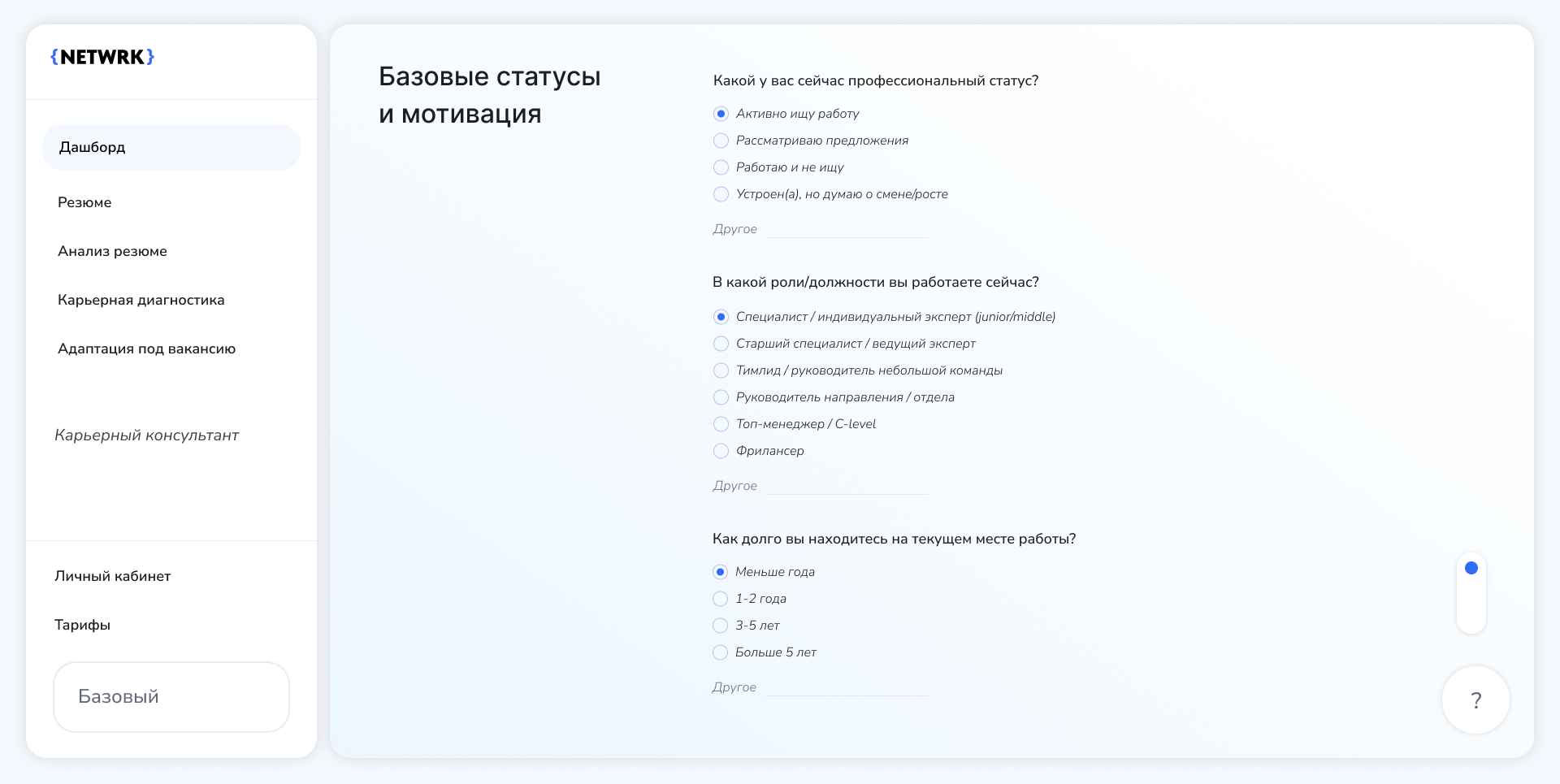Choose role Фрилансер
This screenshot has height=784, width=1560.
[x=721, y=451]
